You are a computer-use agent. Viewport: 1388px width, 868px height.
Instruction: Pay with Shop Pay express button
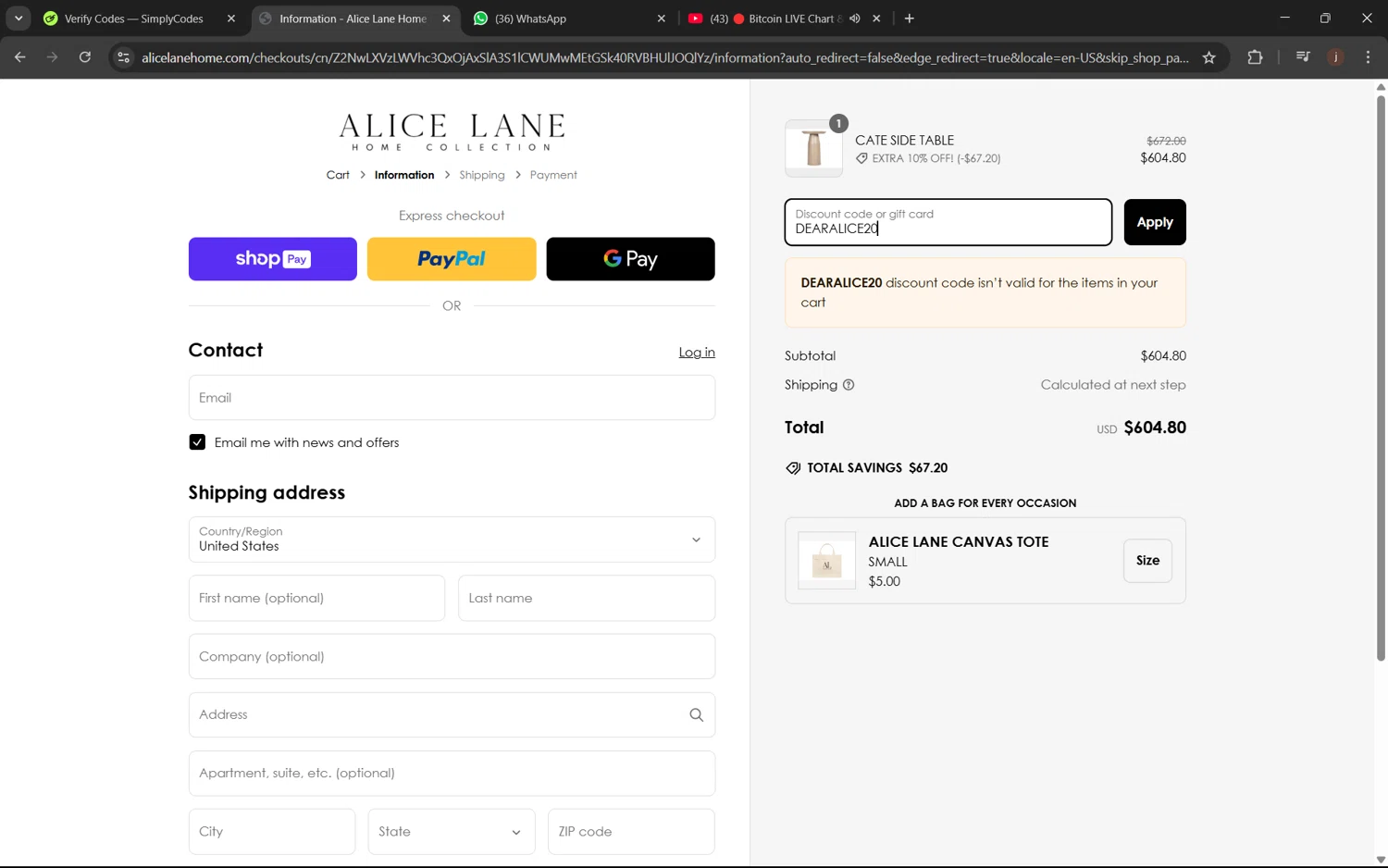click(273, 259)
